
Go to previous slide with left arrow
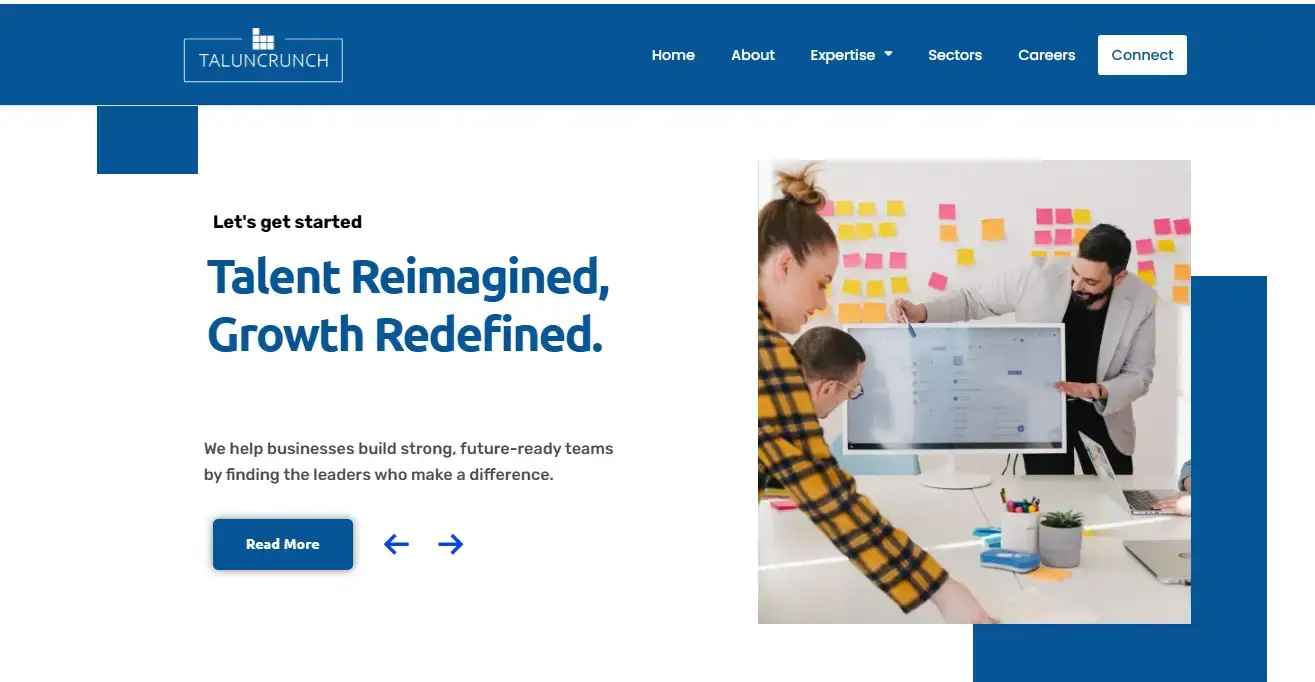coord(397,544)
